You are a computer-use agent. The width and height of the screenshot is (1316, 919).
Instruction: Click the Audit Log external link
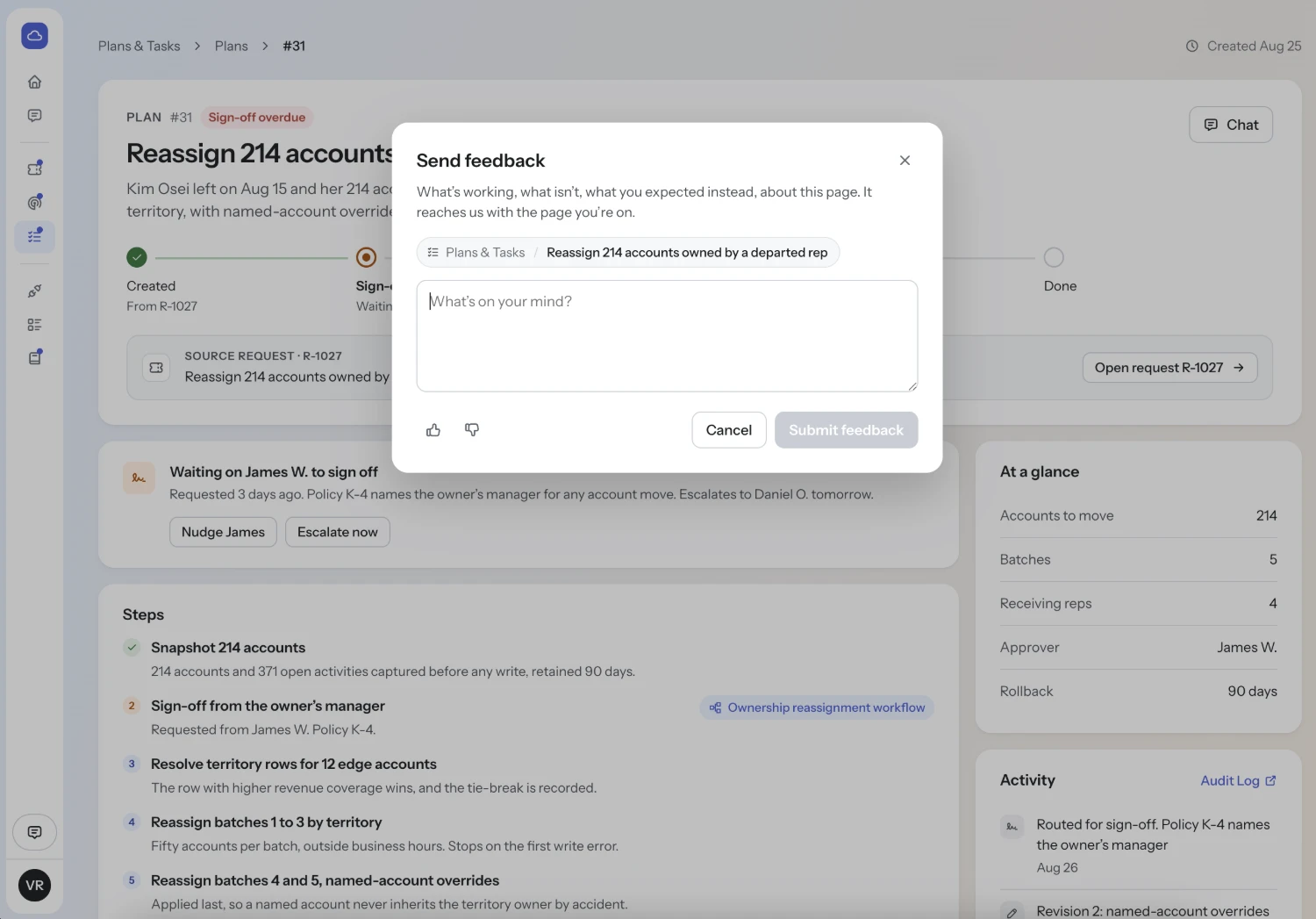click(x=1238, y=780)
